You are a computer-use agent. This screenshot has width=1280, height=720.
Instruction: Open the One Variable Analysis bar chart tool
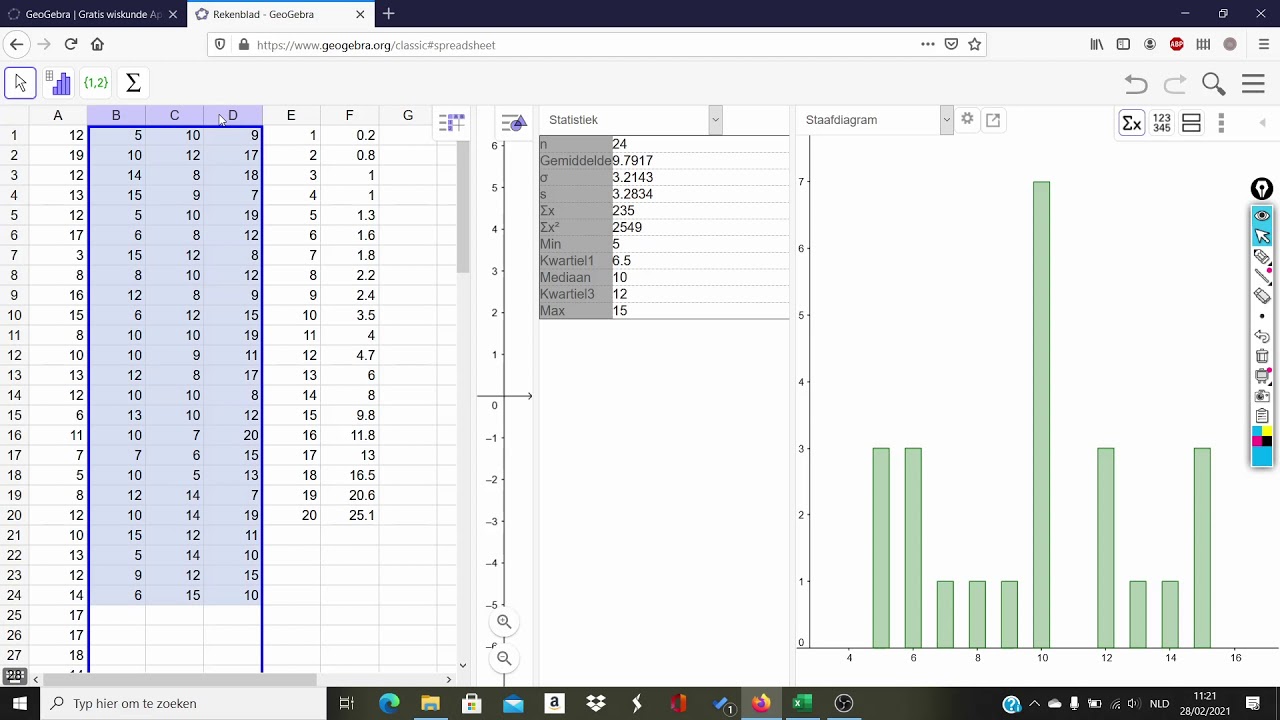[58, 83]
